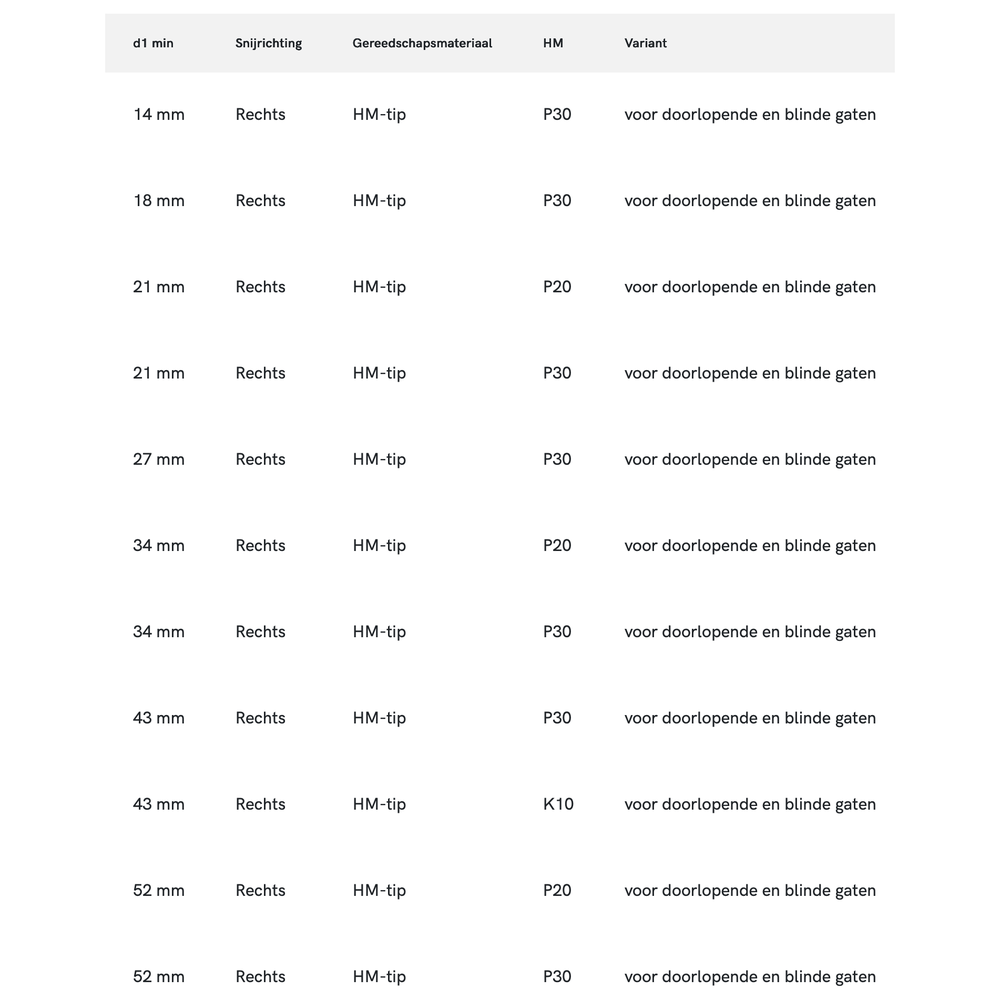Click P20 in the 21 mm row
Image resolution: width=1000 pixels, height=1000 pixels.
click(557, 287)
